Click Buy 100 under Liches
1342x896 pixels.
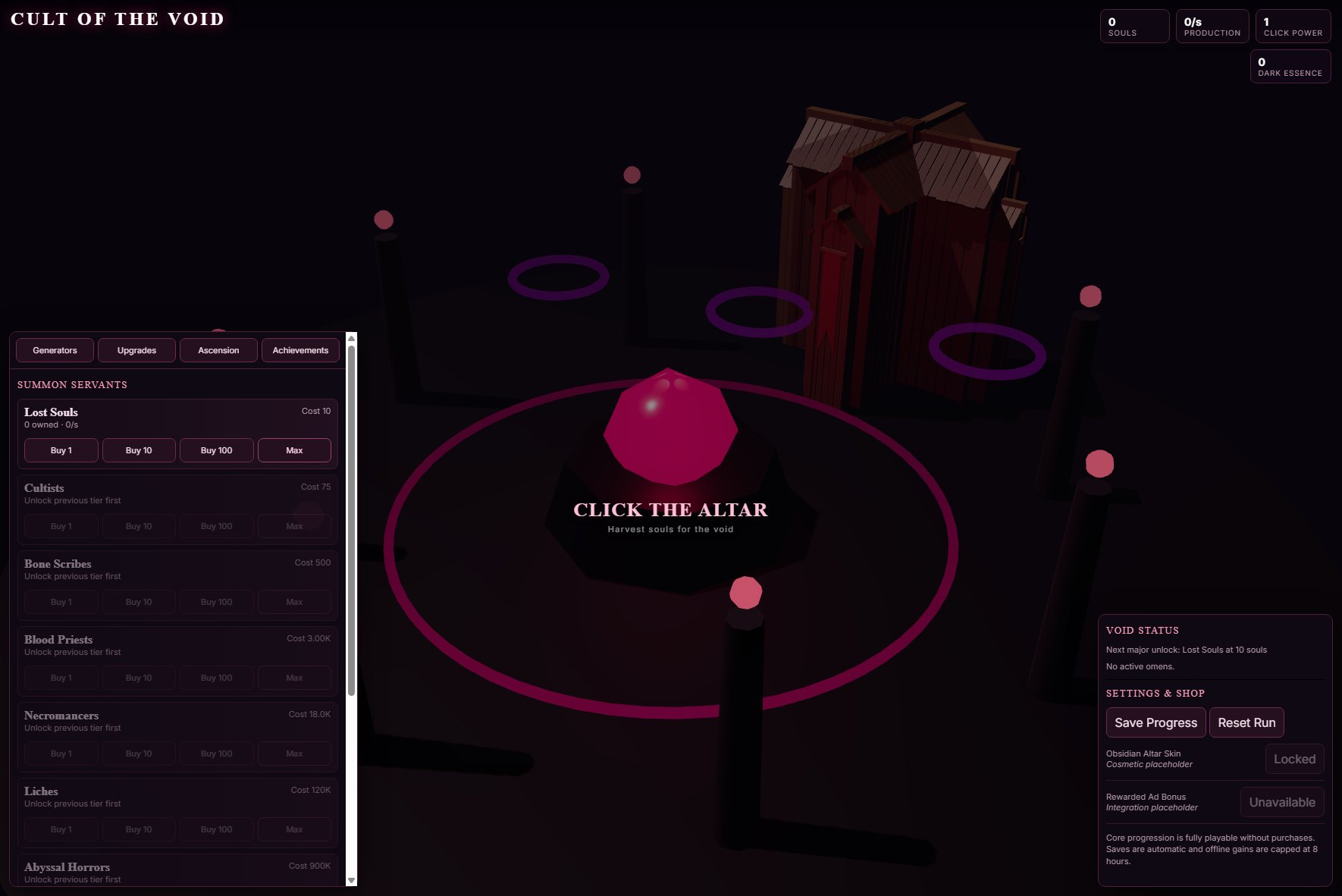217,829
